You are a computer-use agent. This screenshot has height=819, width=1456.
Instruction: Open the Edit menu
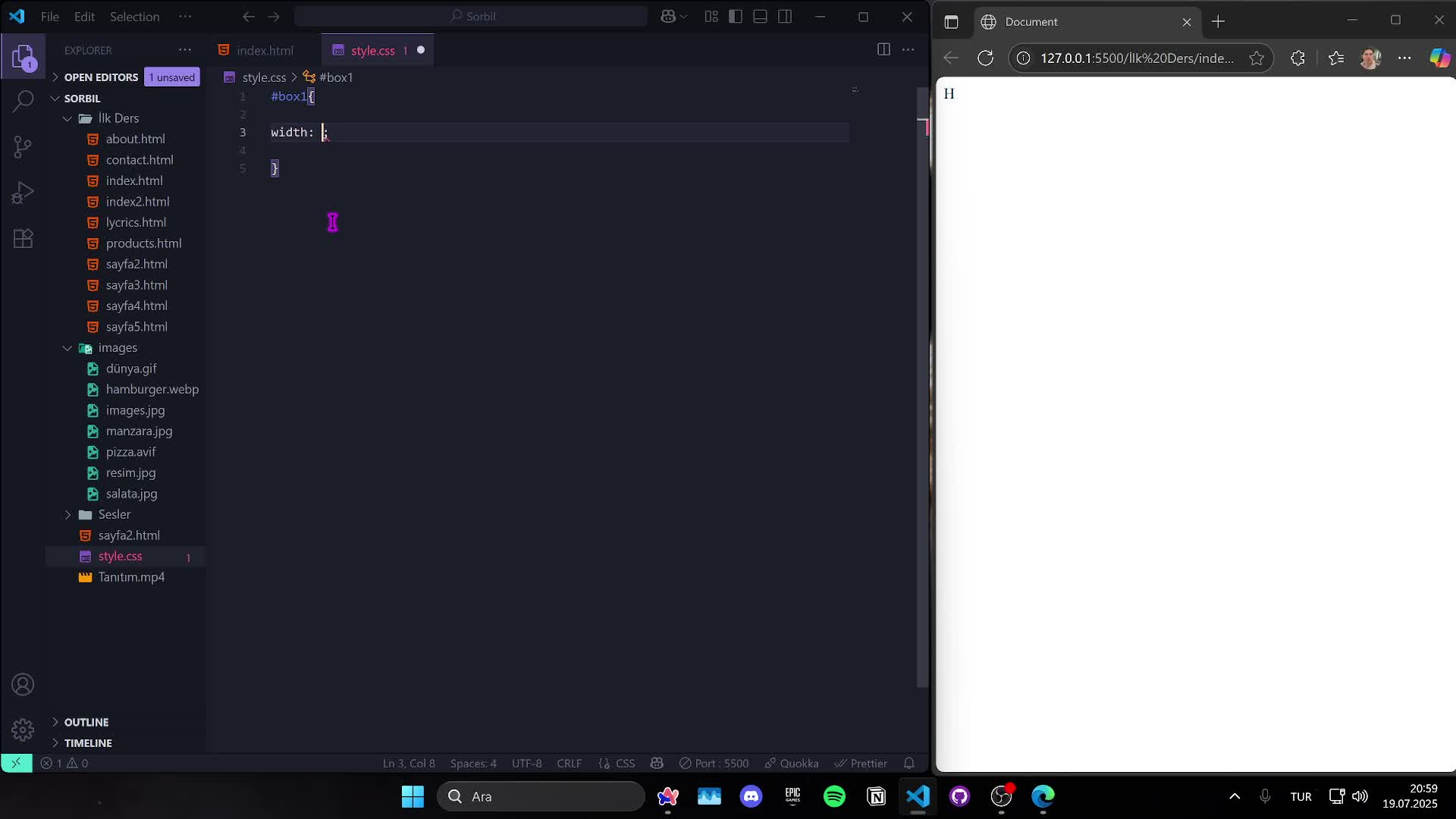[x=84, y=16]
